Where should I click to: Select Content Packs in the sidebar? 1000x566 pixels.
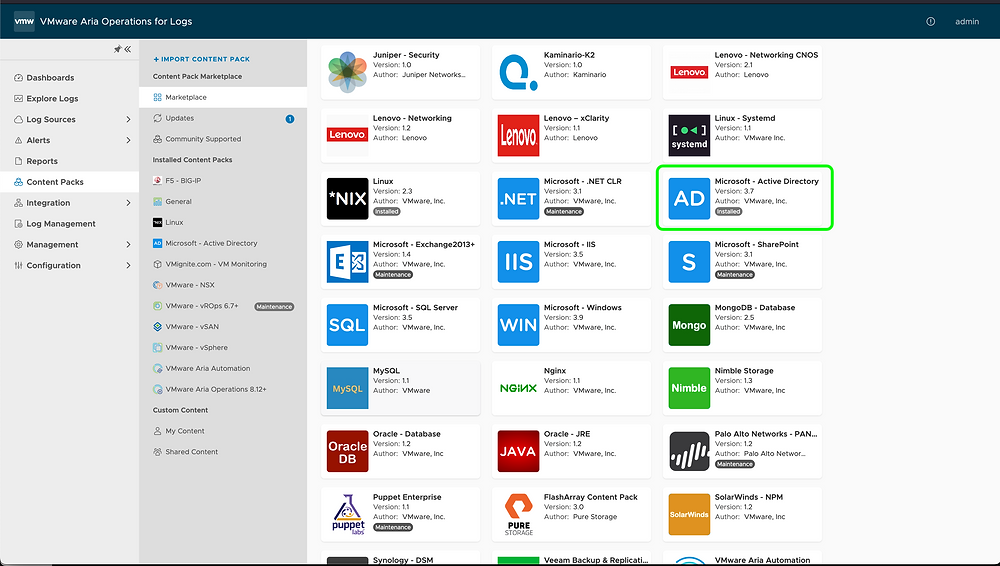point(70,182)
